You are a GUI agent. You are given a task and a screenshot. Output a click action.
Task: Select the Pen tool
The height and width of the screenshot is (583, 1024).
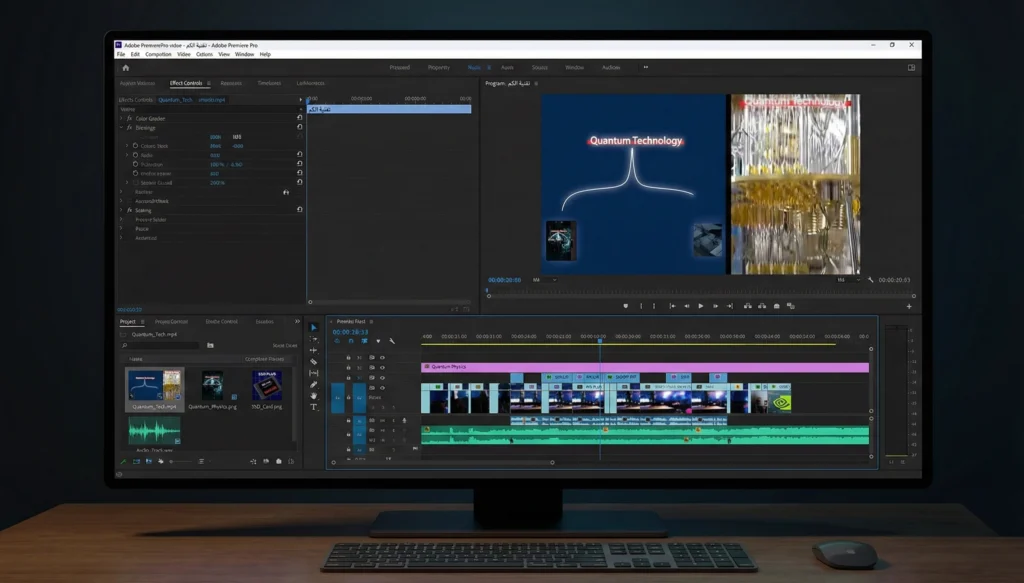click(313, 384)
